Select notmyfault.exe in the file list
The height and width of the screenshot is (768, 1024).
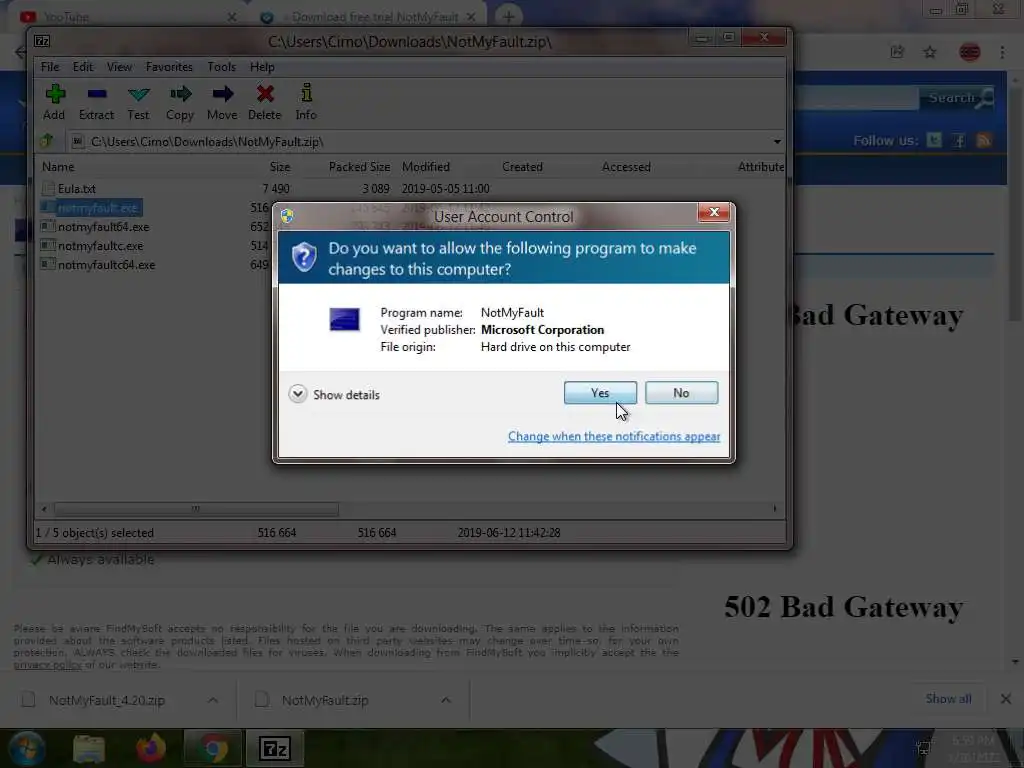pos(97,208)
